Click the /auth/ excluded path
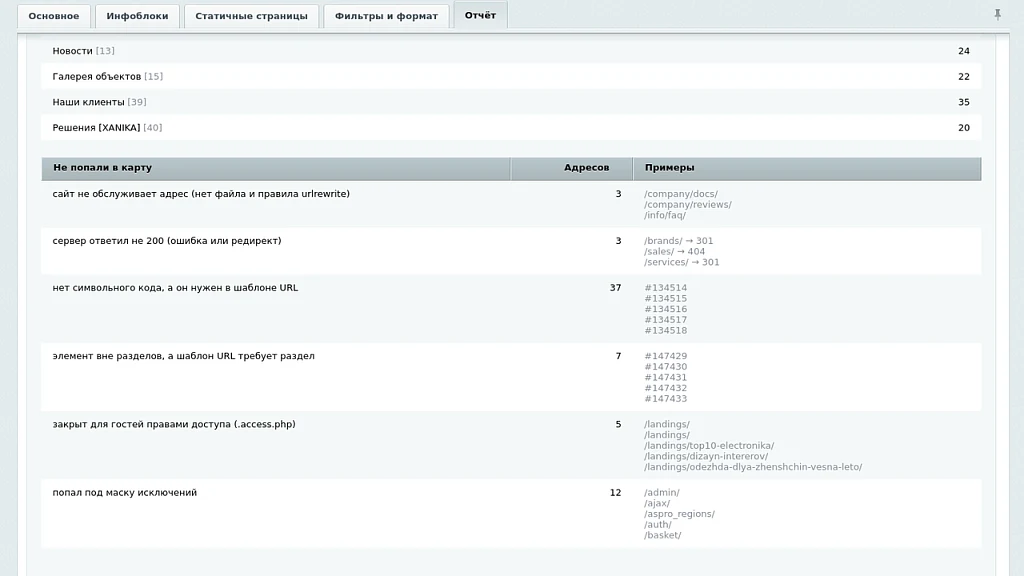Screen dimensions: 1024x576 pos(658,524)
